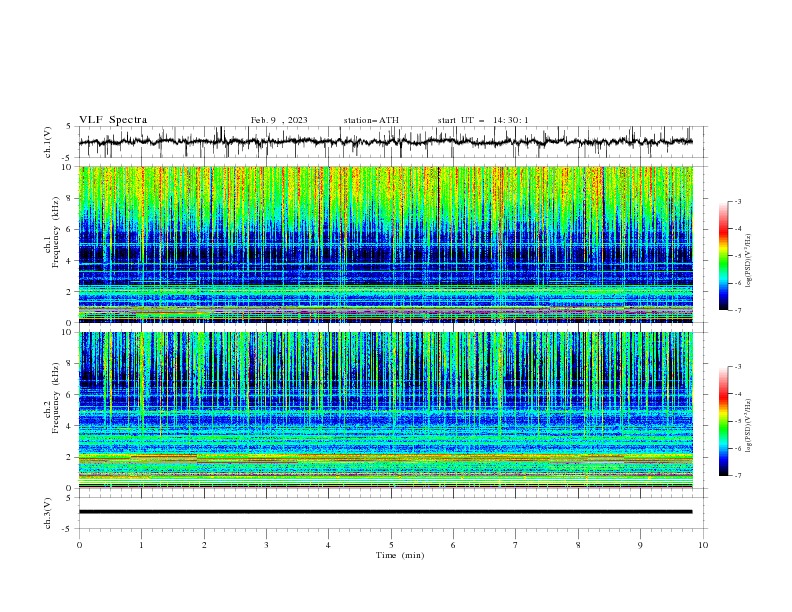Click inside the ch.2 spectrogram plot
Image resolution: width=792 pixels, height=612 pixels.
(x=386, y=410)
